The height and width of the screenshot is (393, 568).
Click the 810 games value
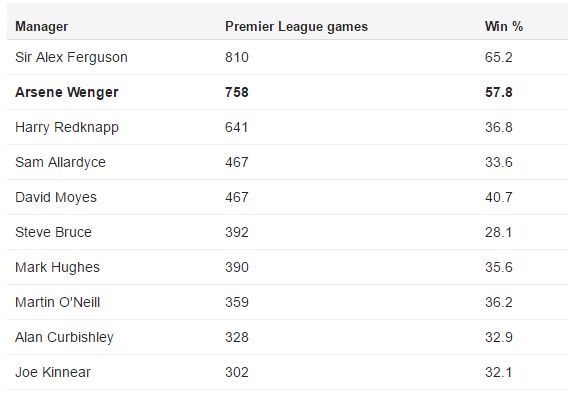(x=237, y=57)
